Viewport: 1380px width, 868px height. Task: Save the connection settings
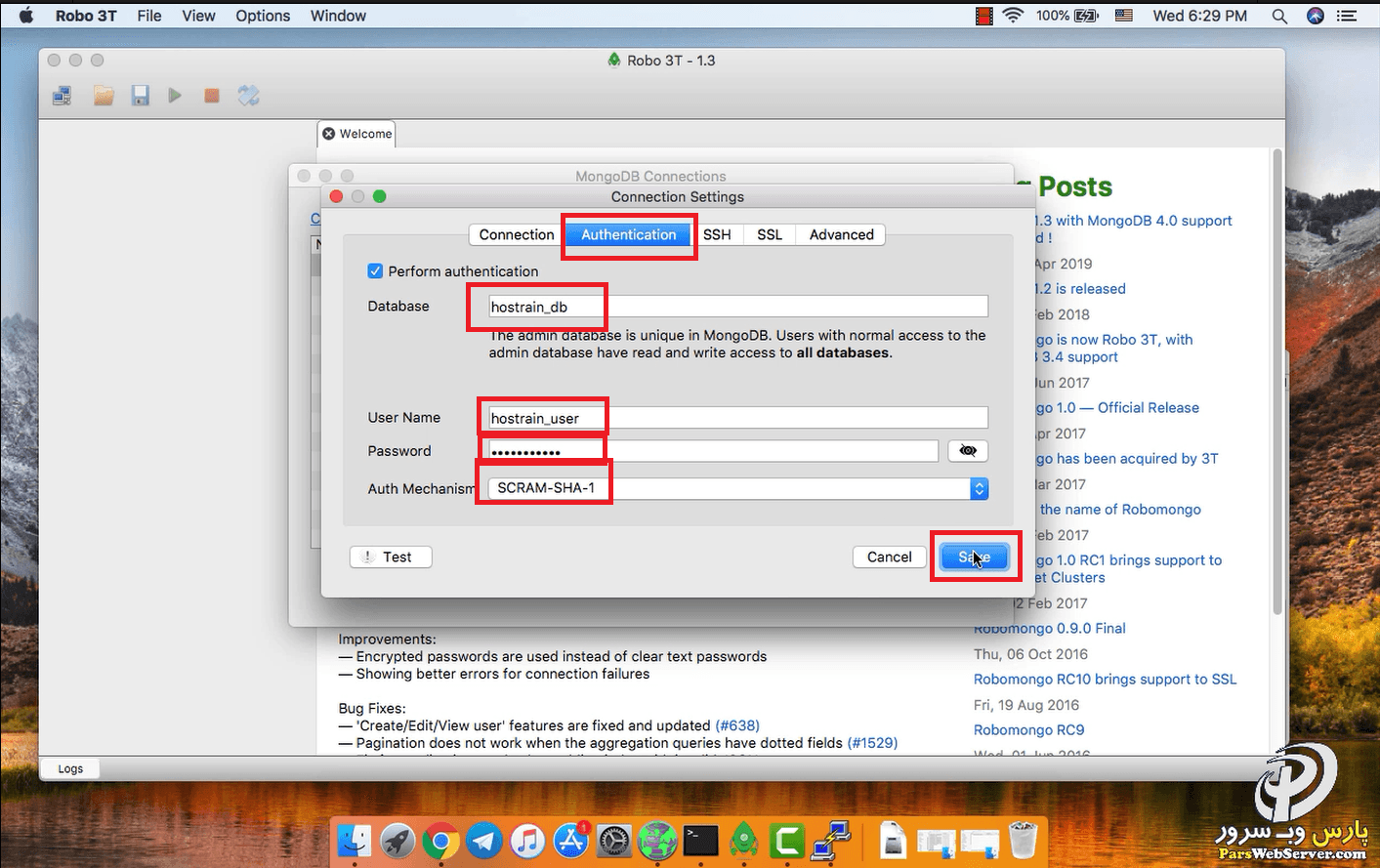pyautogui.click(x=974, y=557)
